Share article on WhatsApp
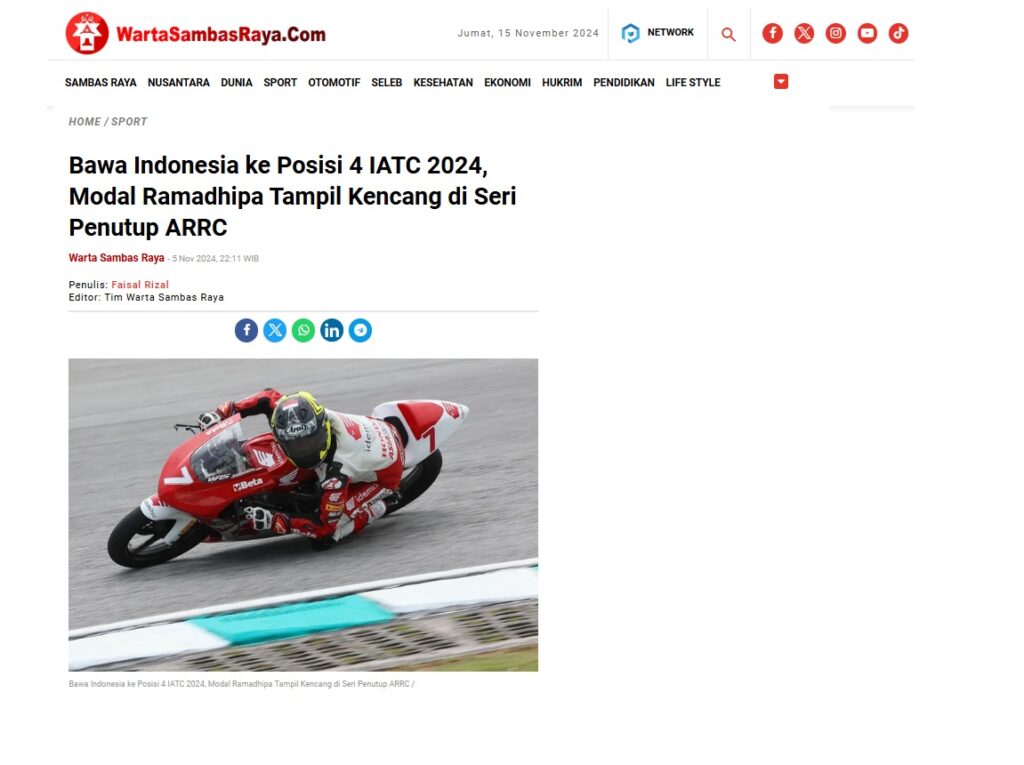The image size is (1024, 765). [x=303, y=331]
